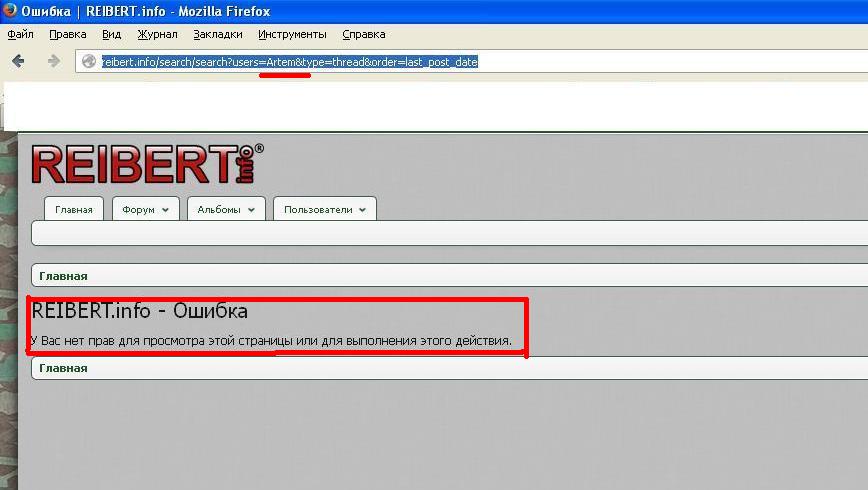Go to the Главная navigation tab

[x=74, y=209]
